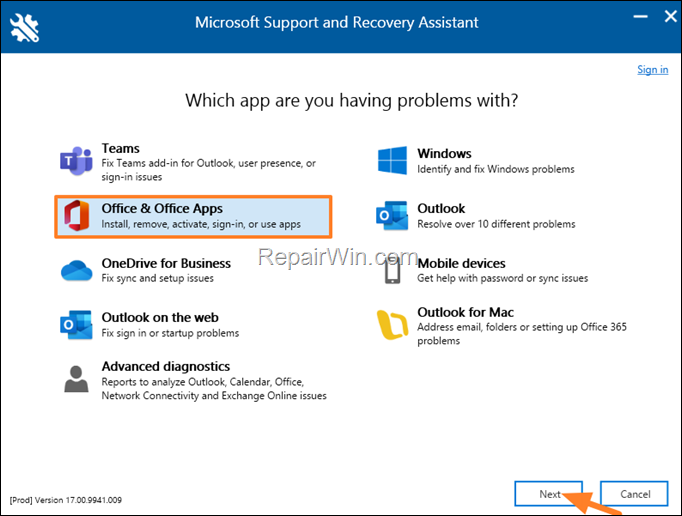
Task: Choose OneDrive for Business heading
Action: coord(166,263)
